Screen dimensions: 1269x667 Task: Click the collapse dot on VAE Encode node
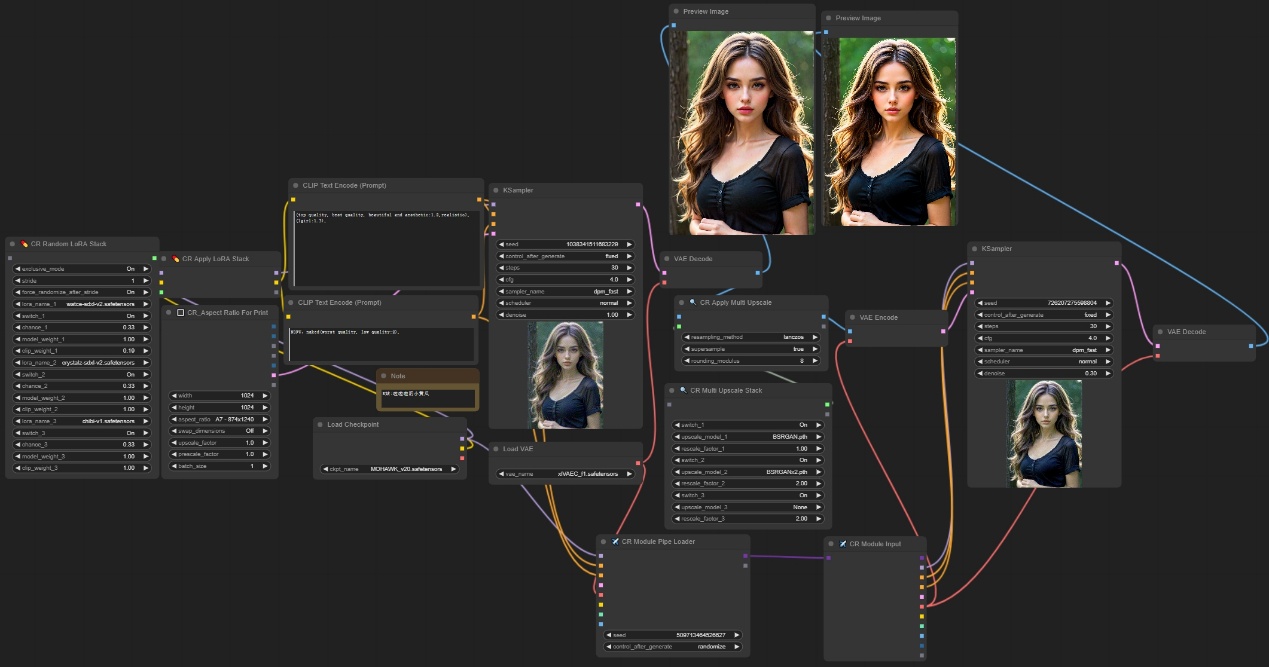tap(852, 317)
